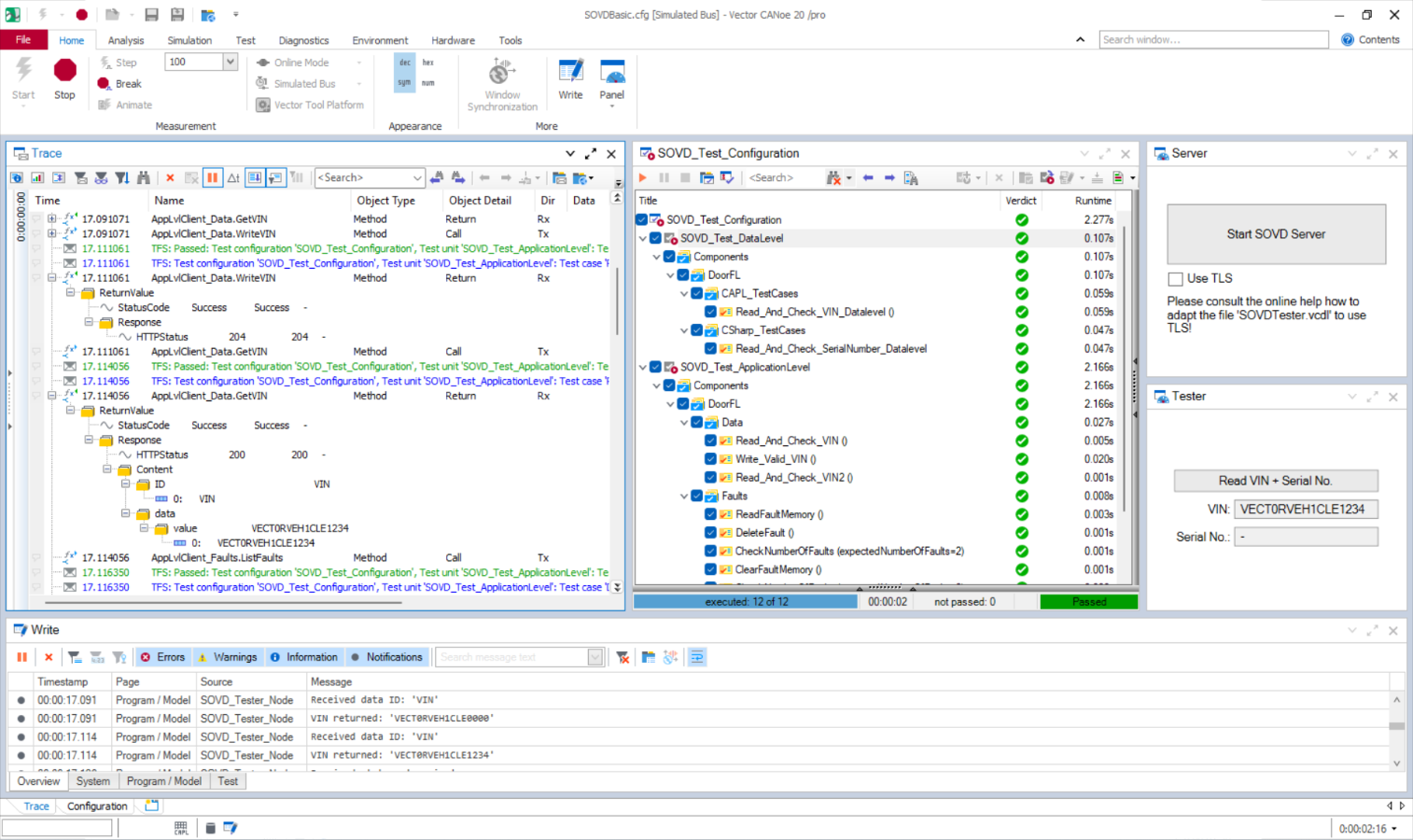This screenshot has width=1413, height=840.
Task: Click the statistics bar-chart icon in Trace toolbar
Action: click(37, 177)
